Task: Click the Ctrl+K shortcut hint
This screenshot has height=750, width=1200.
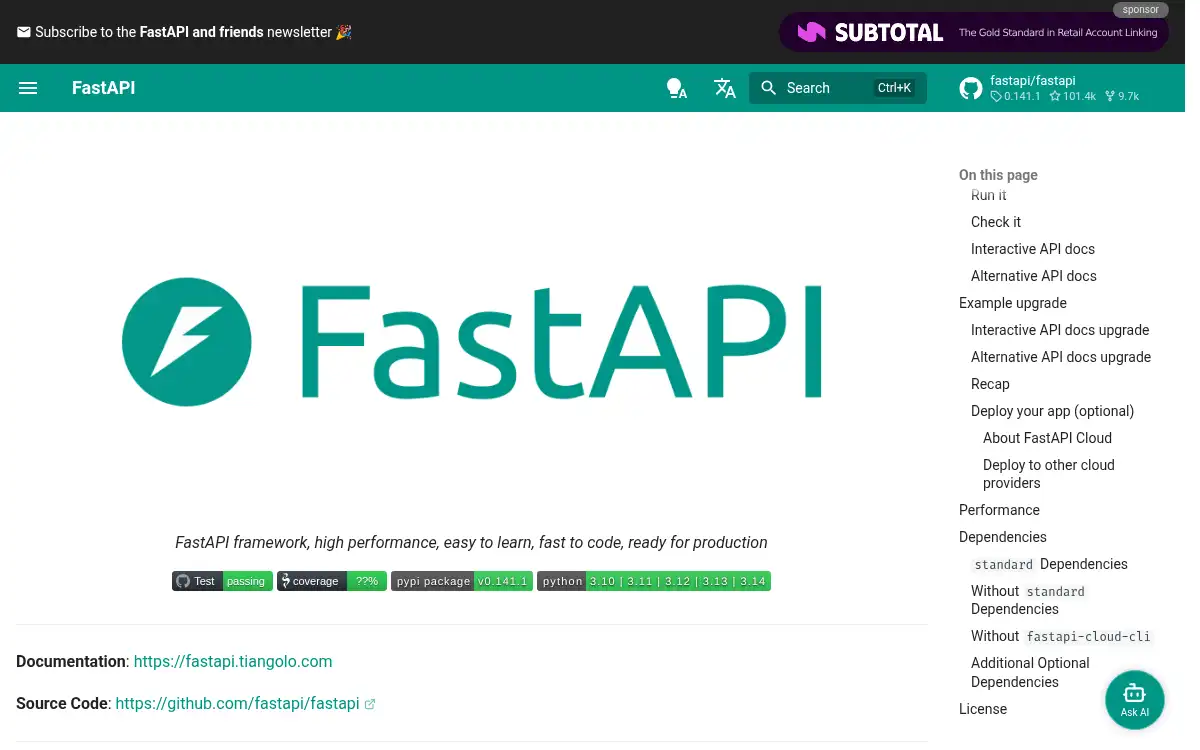Action: point(894,88)
